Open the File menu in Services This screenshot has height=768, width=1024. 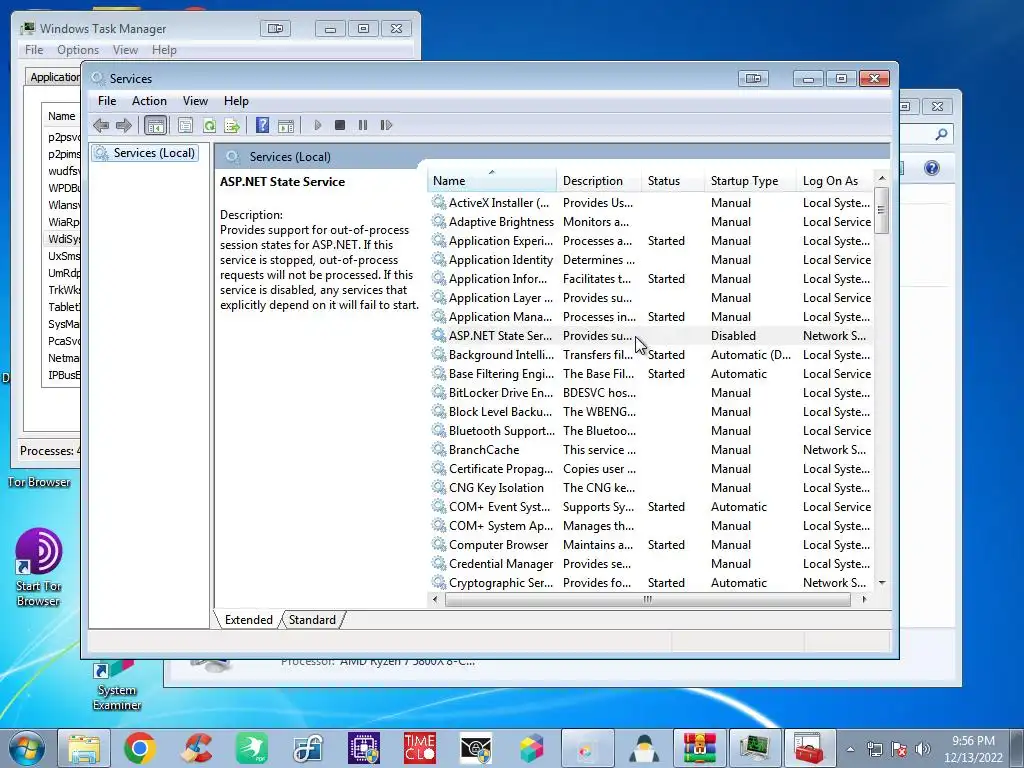(107, 101)
